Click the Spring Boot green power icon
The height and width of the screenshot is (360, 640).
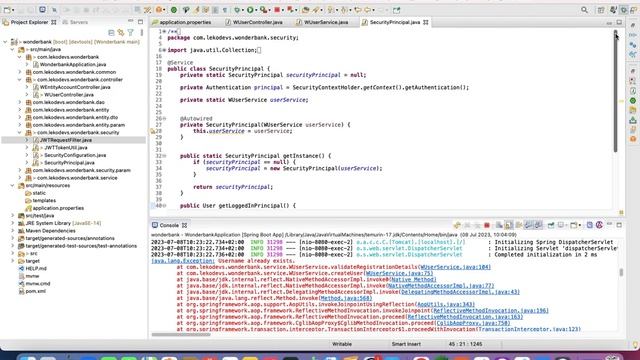[173, 10]
